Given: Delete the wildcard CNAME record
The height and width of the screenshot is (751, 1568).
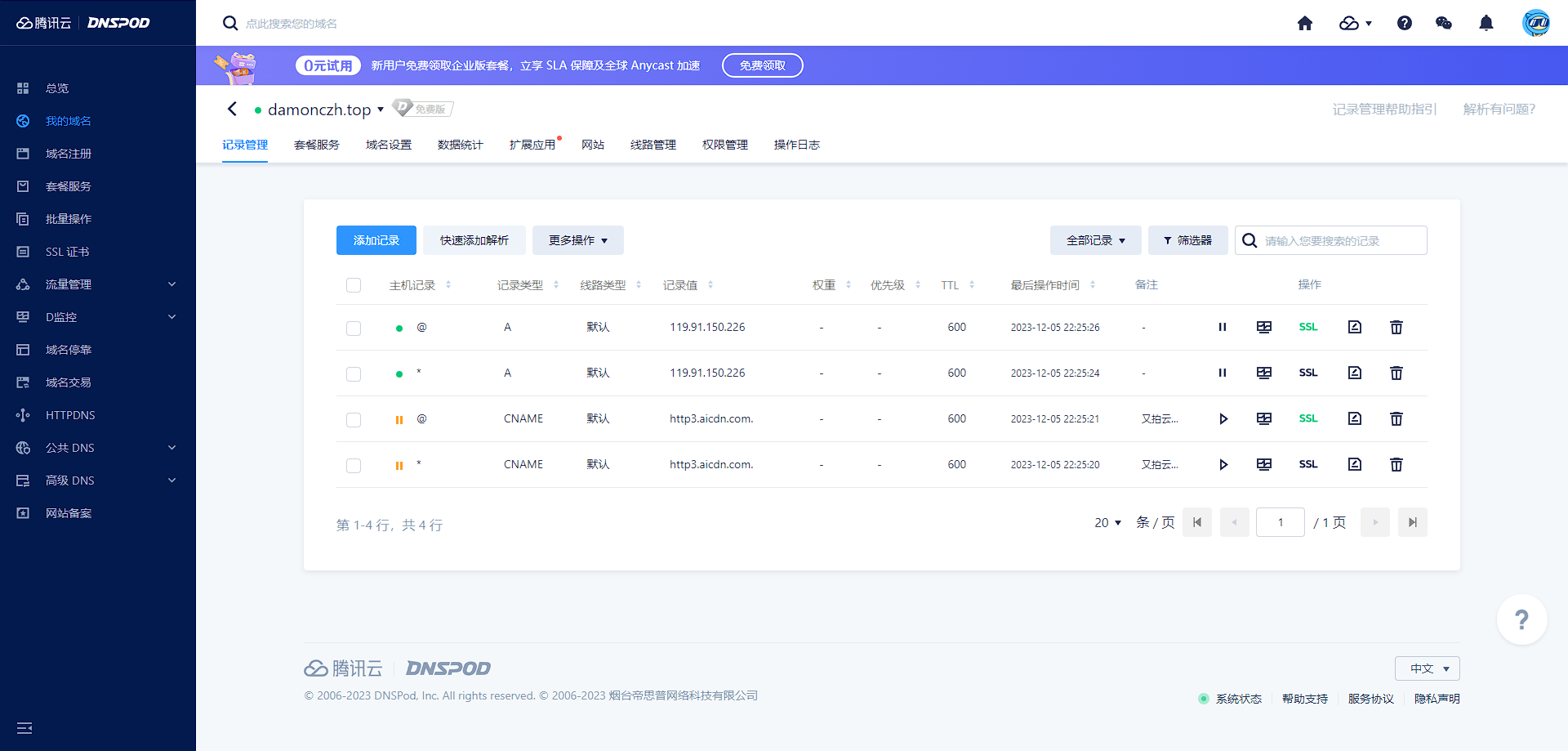Looking at the screenshot, I should 1396,465.
